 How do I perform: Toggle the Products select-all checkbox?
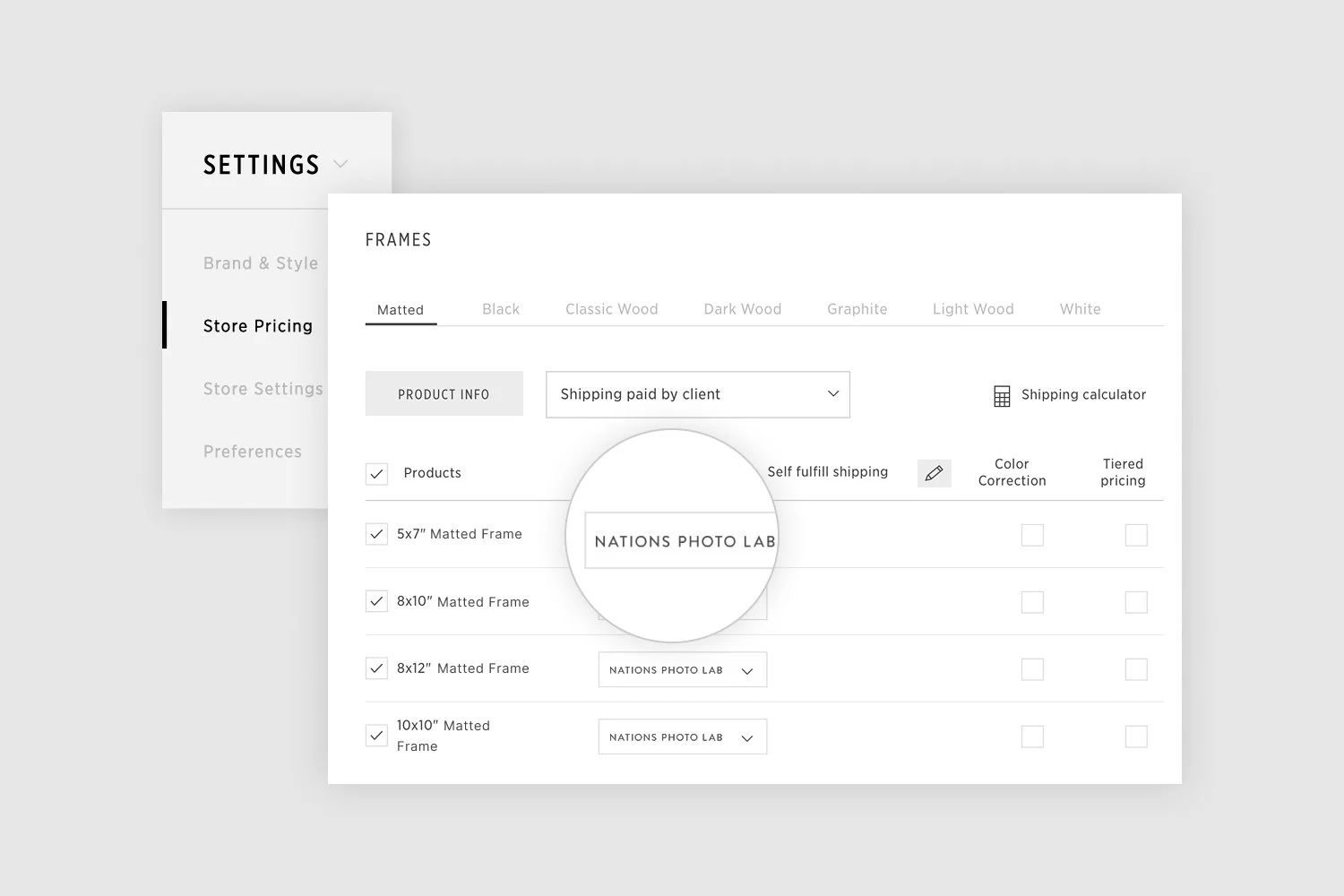[377, 473]
